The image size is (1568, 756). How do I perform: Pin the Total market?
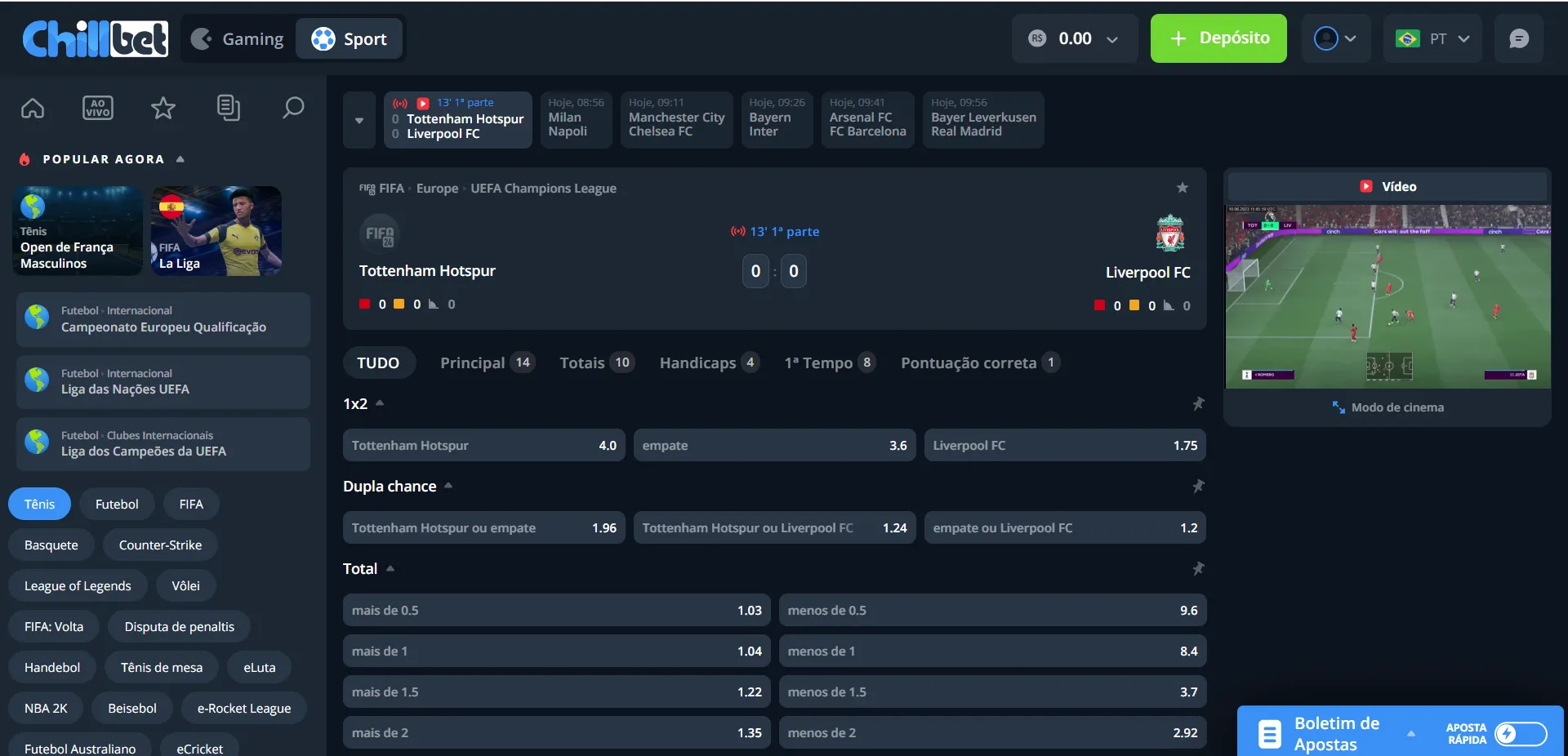(1198, 568)
